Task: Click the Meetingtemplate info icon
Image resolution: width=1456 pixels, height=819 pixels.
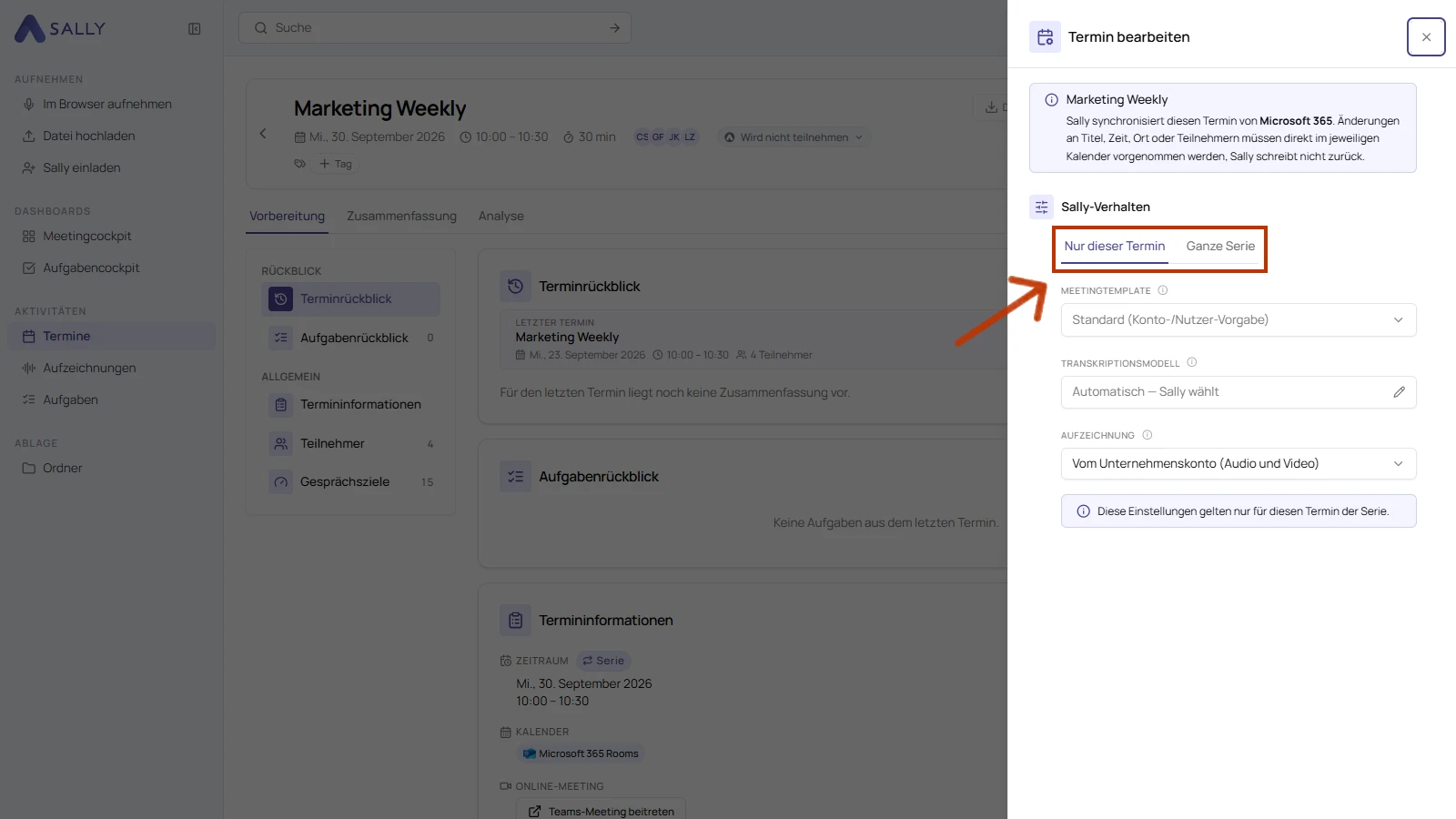Action: tap(1163, 291)
